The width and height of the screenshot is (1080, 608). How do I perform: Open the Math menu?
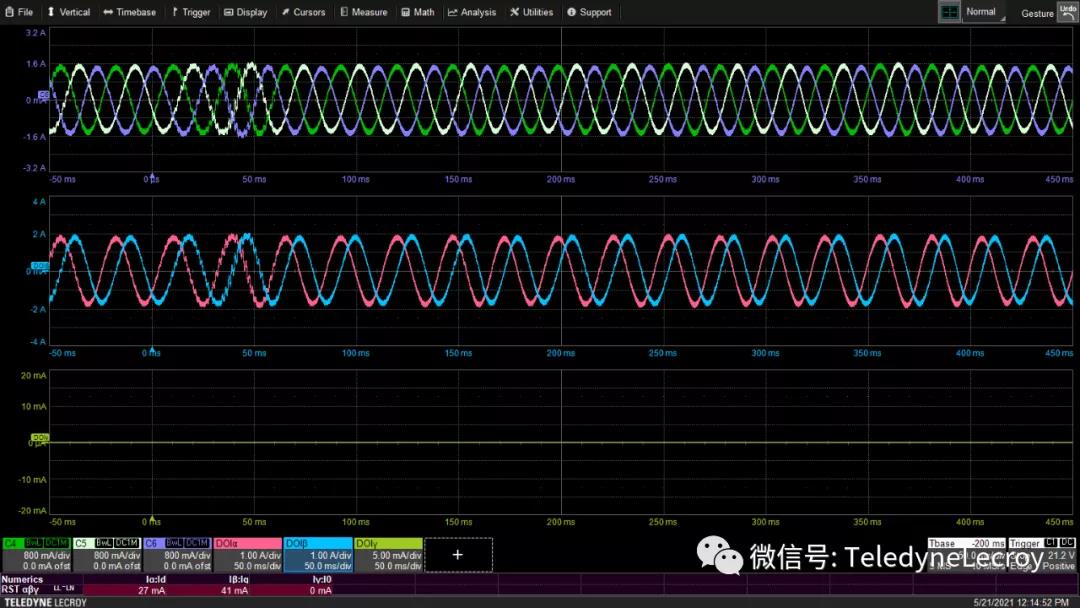pyautogui.click(x=418, y=12)
